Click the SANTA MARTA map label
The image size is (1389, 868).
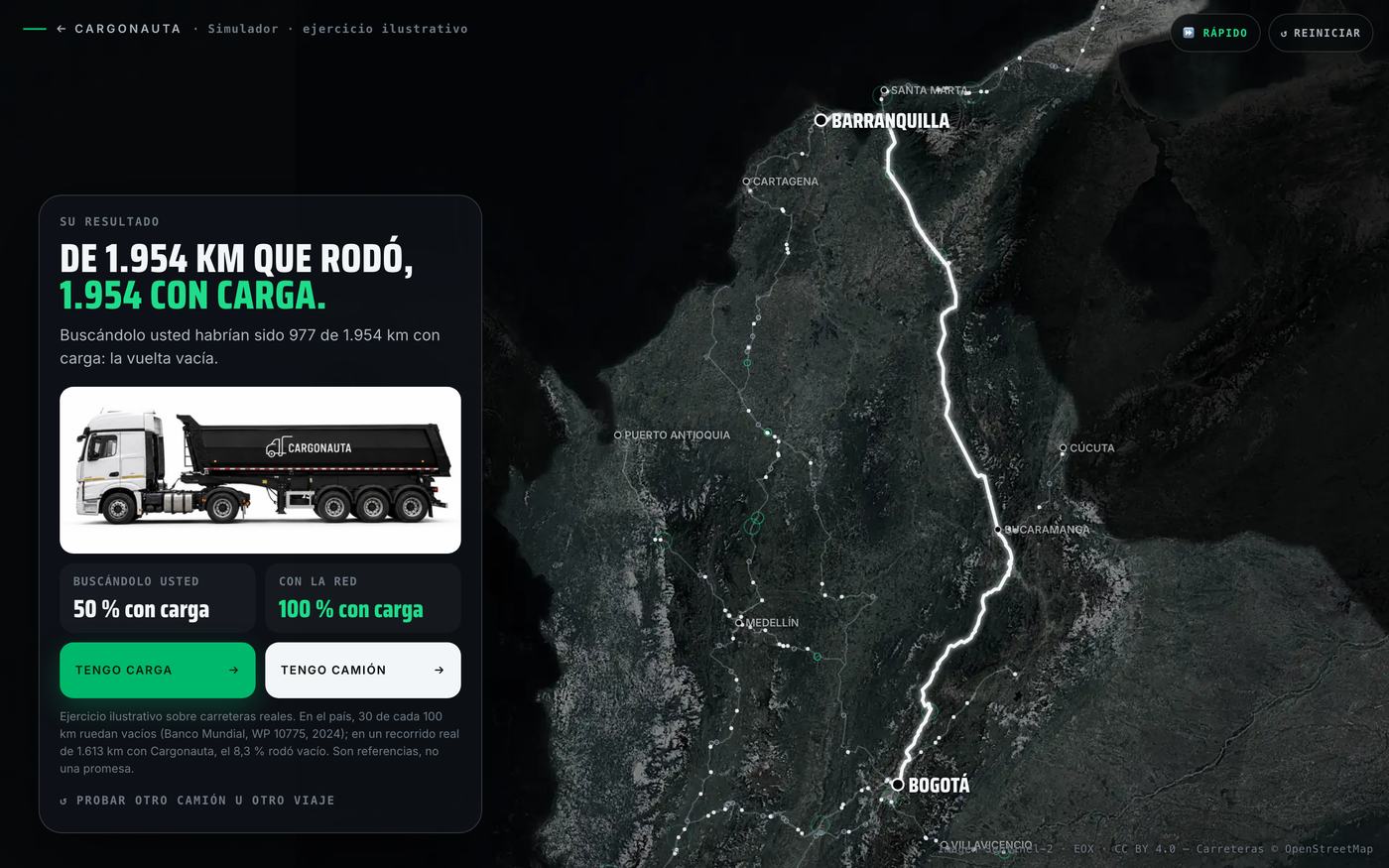pyautogui.click(x=931, y=90)
